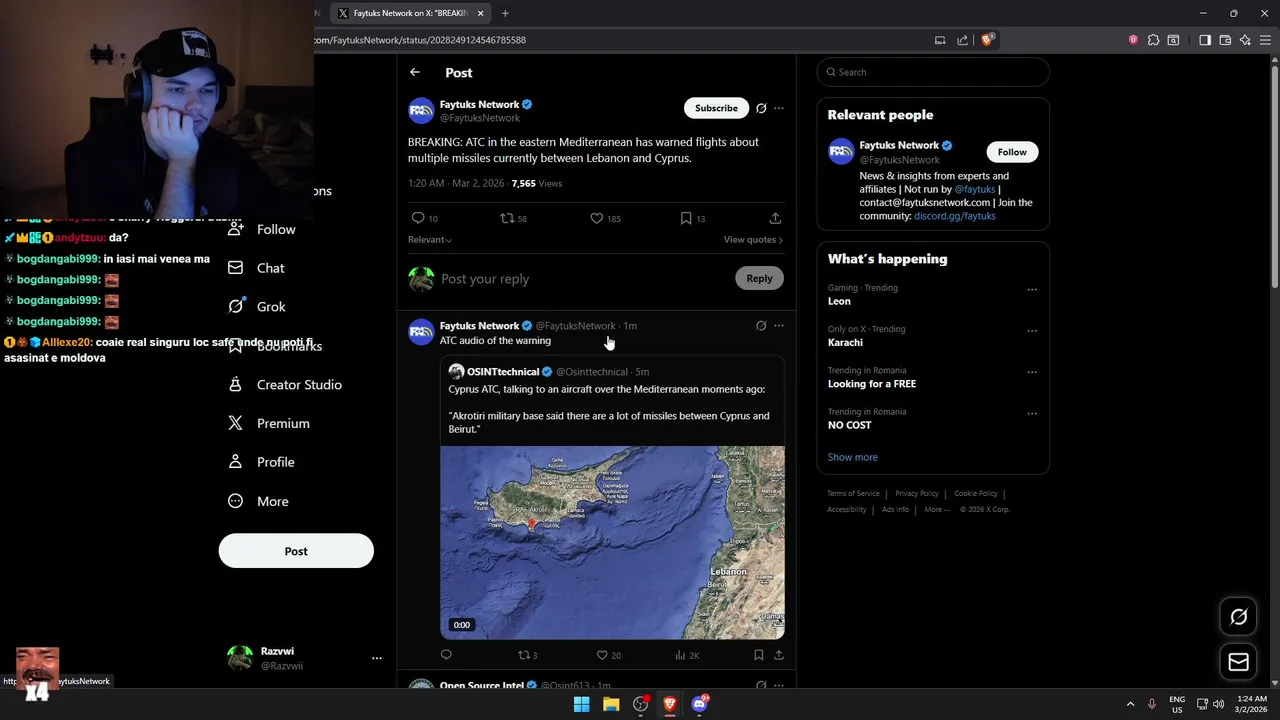The height and width of the screenshot is (720, 1280).
Task: Play the Cyprus map video thumbnail
Action: click(x=612, y=543)
